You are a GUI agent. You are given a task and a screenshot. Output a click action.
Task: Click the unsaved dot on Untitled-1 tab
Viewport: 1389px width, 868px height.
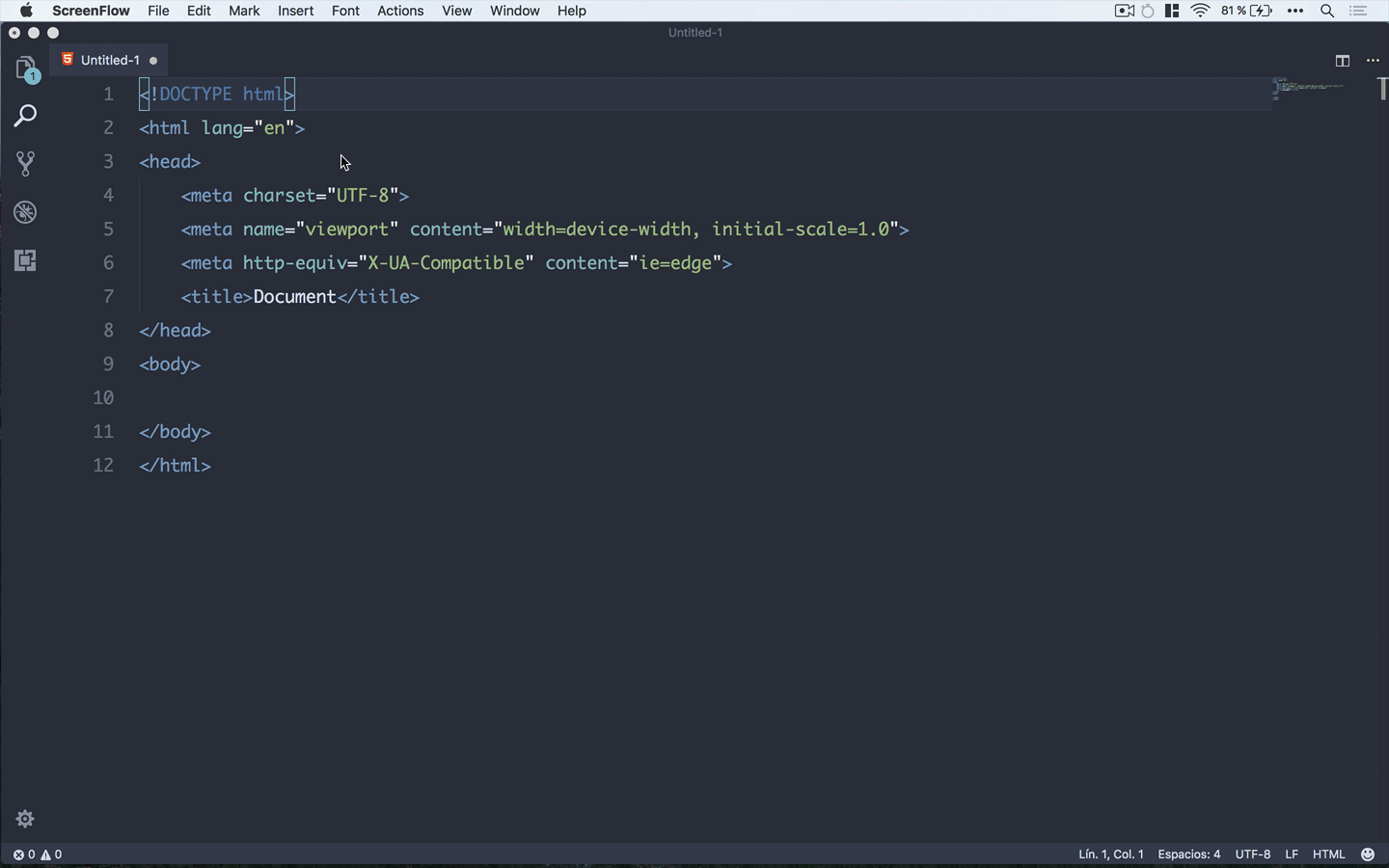153,61
